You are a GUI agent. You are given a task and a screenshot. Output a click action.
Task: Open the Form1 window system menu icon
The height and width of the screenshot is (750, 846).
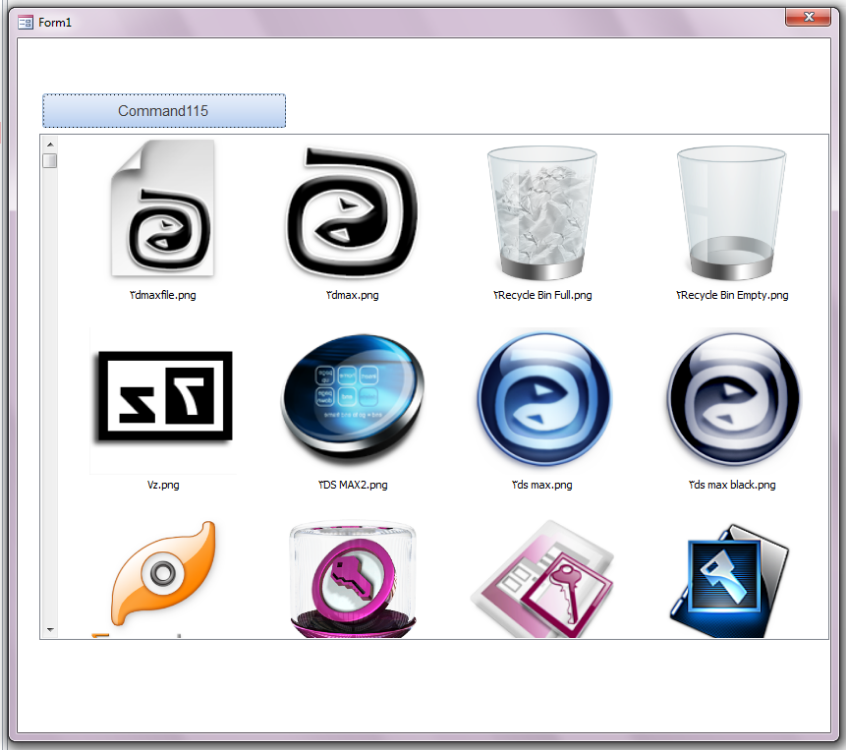pyautogui.click(x=26, y=23)
